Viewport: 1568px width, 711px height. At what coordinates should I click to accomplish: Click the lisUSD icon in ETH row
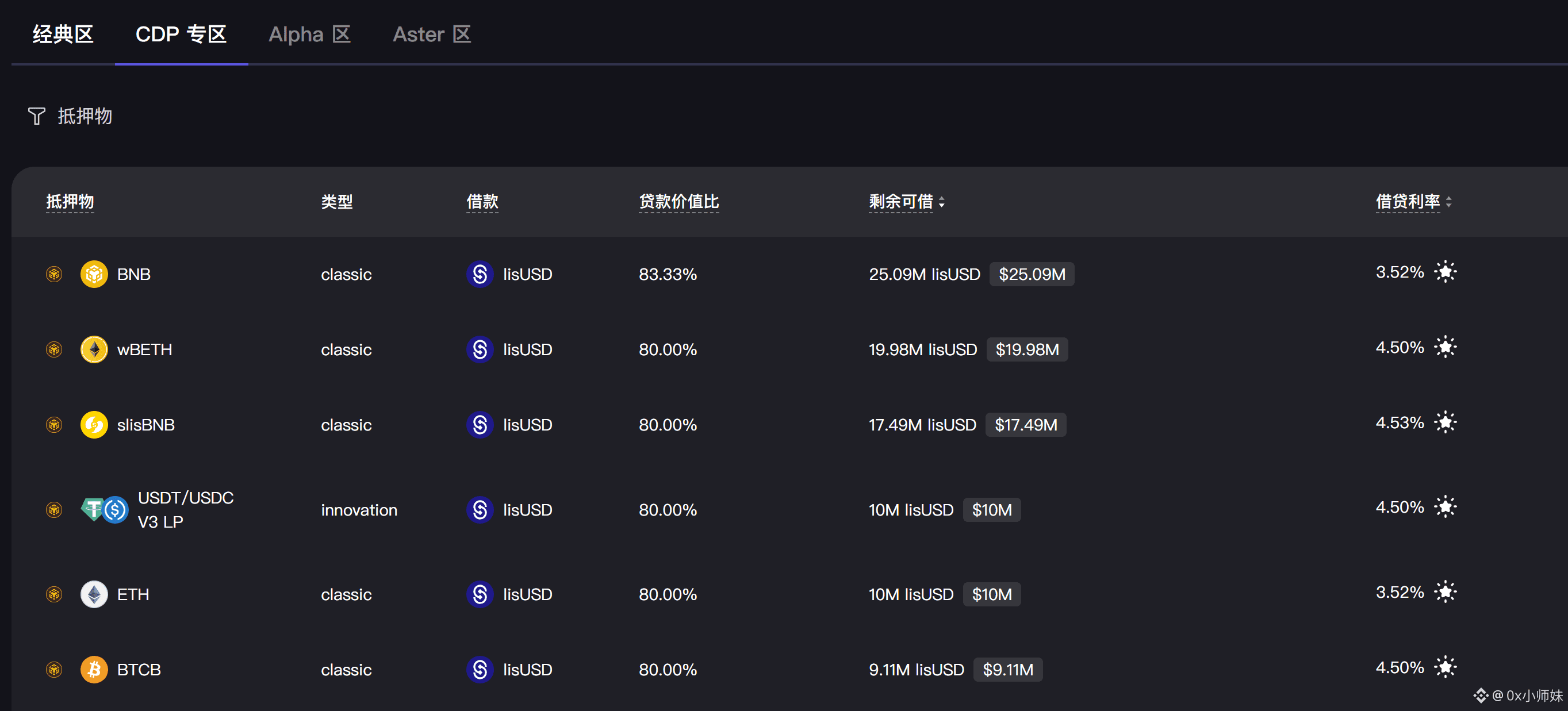[480, 594]
